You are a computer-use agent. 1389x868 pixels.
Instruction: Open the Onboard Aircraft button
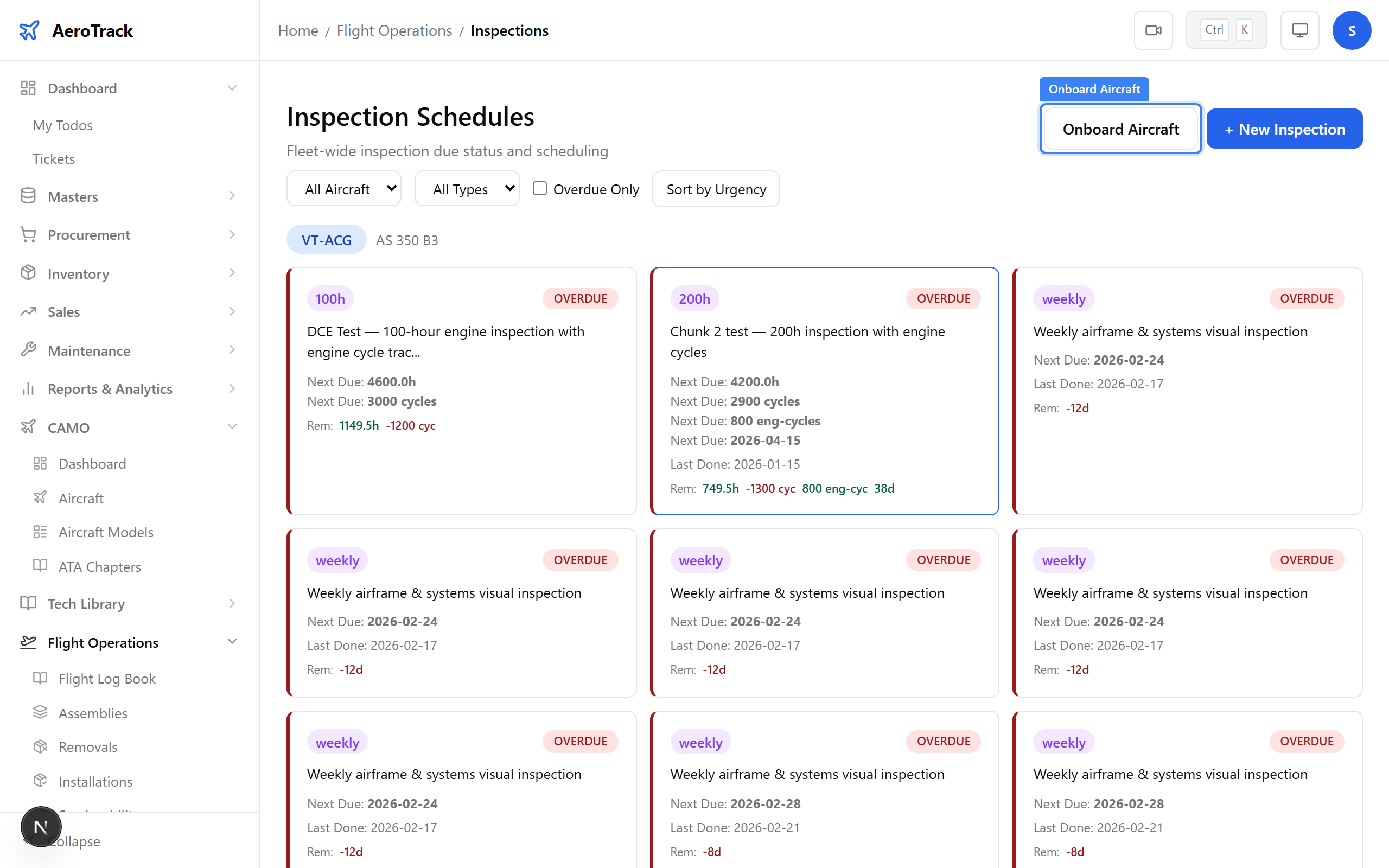coord(1120,129)
